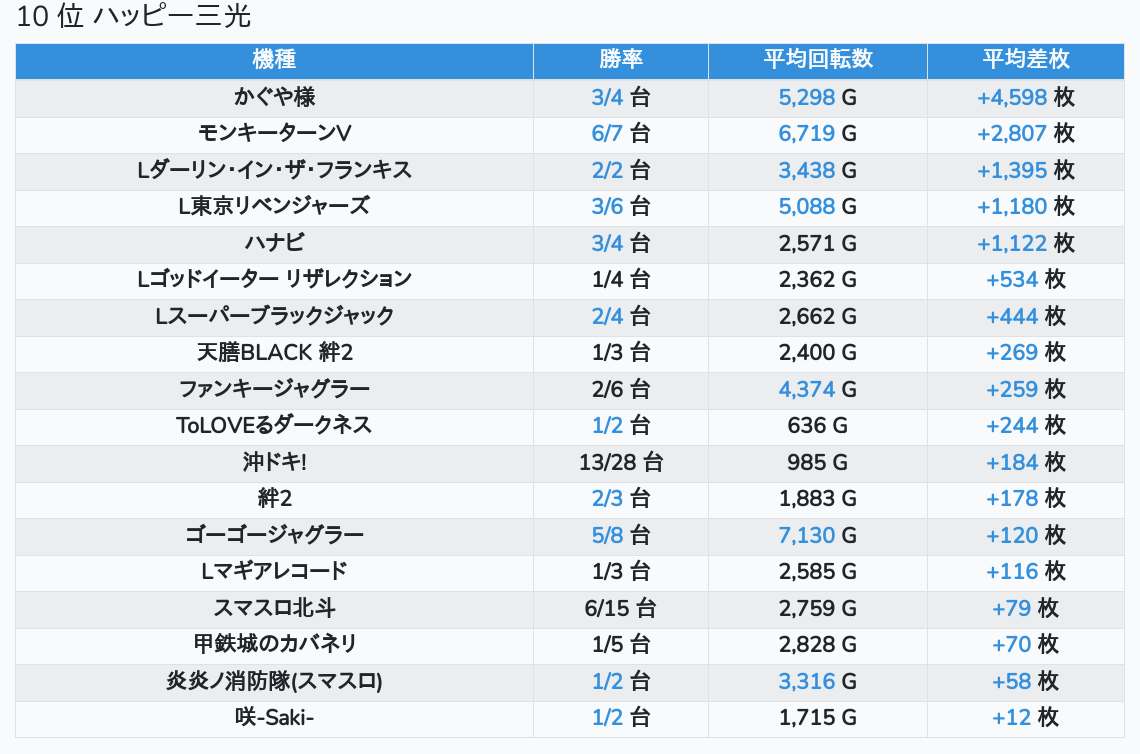Screen dimensions: 1140x754
Task: Click the Lゴッドイーター リザレクション entry
Action: 274,279
